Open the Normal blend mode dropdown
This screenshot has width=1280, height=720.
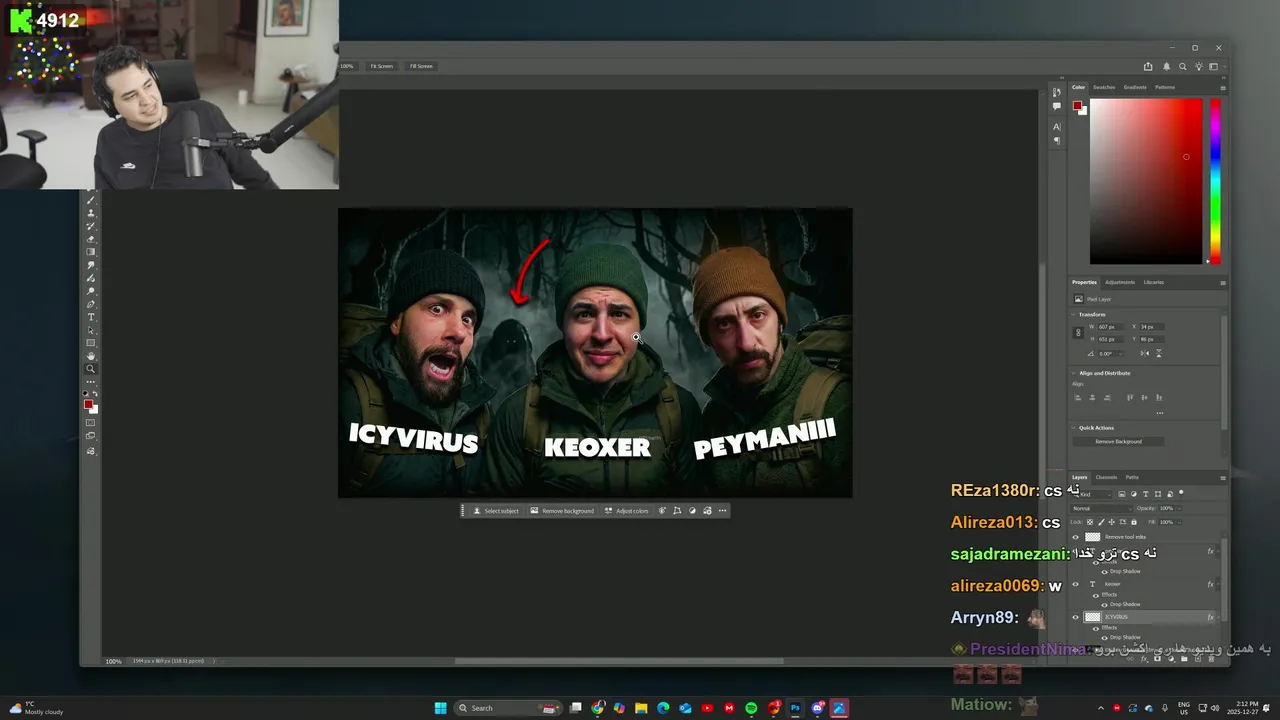[x=1102, y=508]
